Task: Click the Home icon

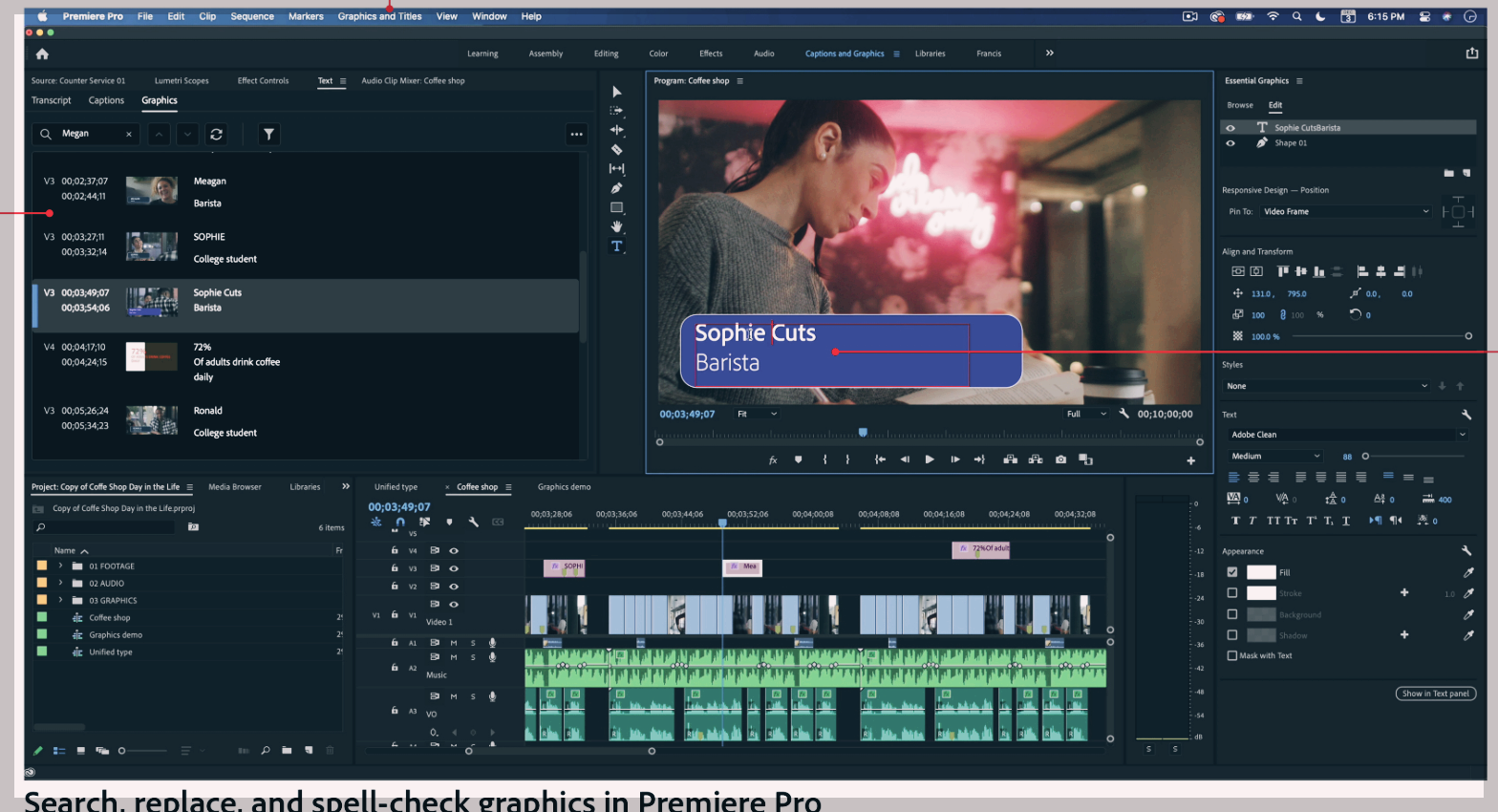Action: [x=42, y=54]
